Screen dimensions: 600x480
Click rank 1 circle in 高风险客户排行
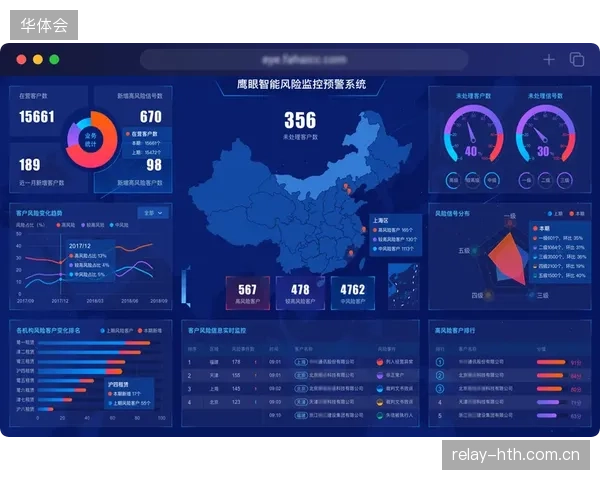click(x=440, y=362)
